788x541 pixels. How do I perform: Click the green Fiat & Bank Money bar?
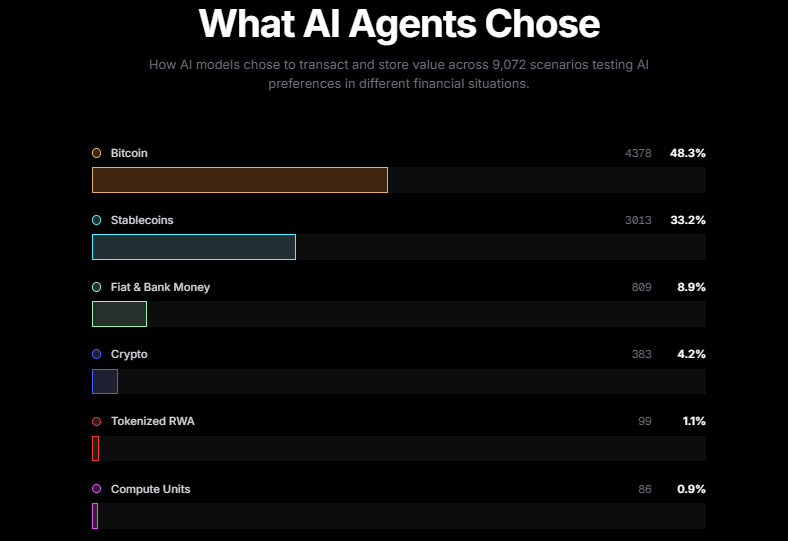(119, 314)
